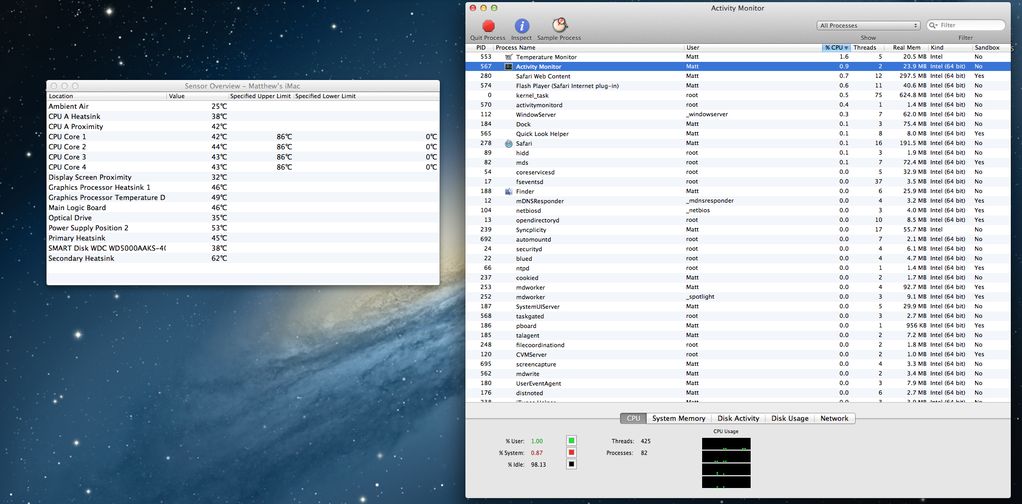The width and height of the screenshot is (1022, 504).
Task: Click the Safari compass icon in the list
Action: 509,143
